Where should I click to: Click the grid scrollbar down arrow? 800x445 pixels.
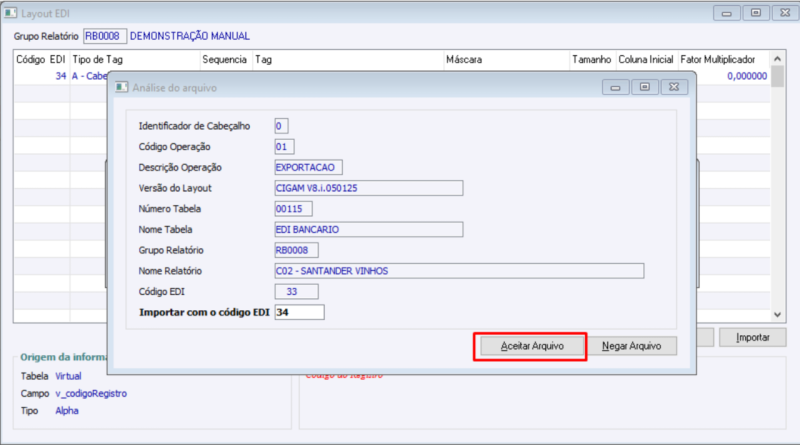(x=778, y=315)
